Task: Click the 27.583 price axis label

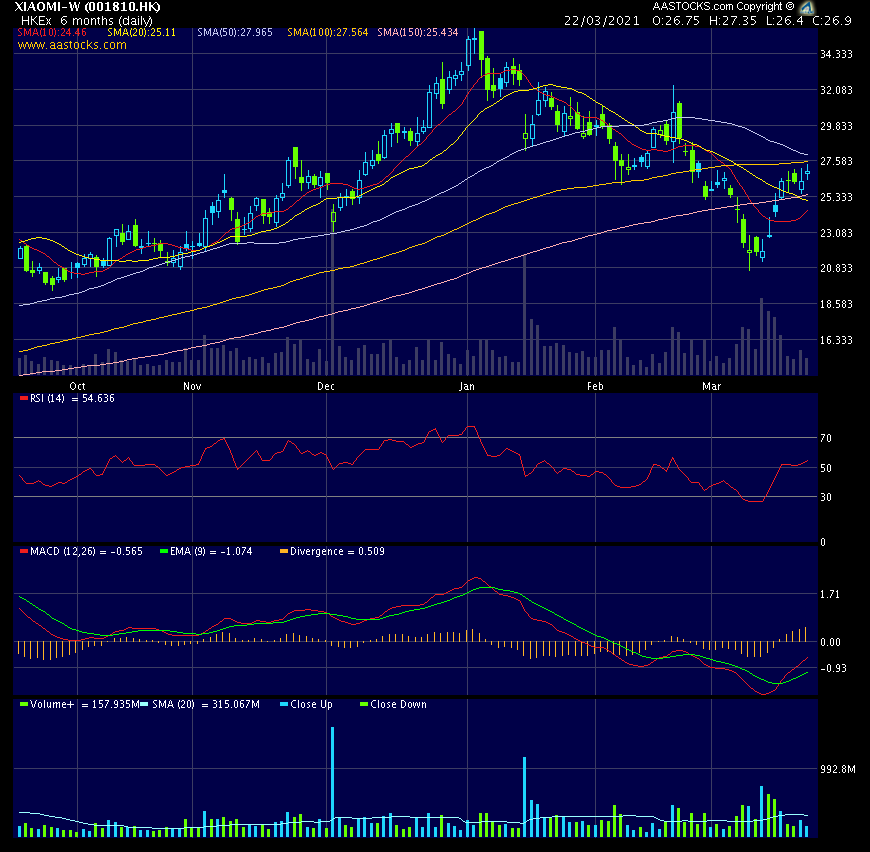Action: 836,161
